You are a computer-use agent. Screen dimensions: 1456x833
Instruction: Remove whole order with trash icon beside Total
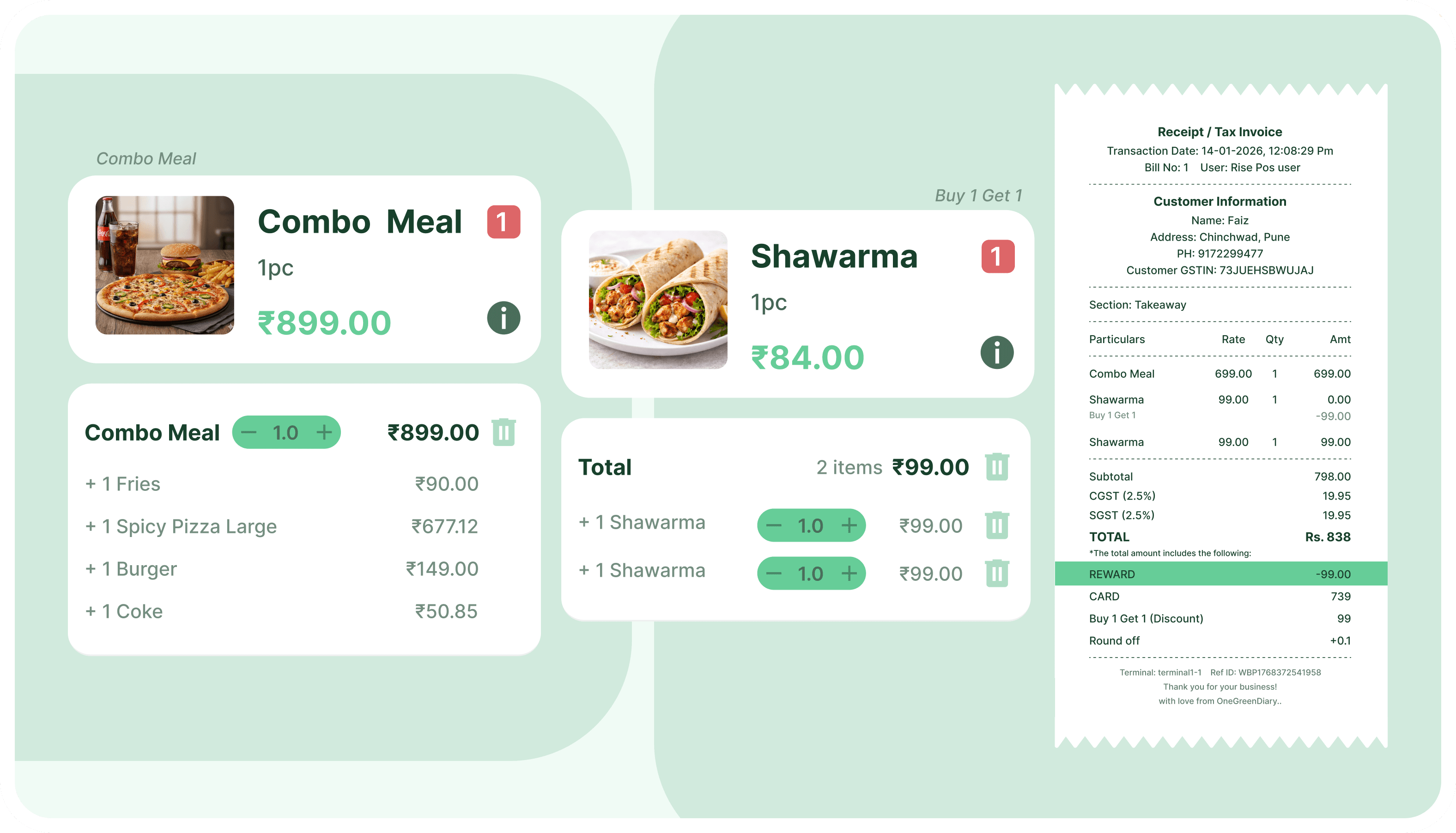(x=998, y=467)
